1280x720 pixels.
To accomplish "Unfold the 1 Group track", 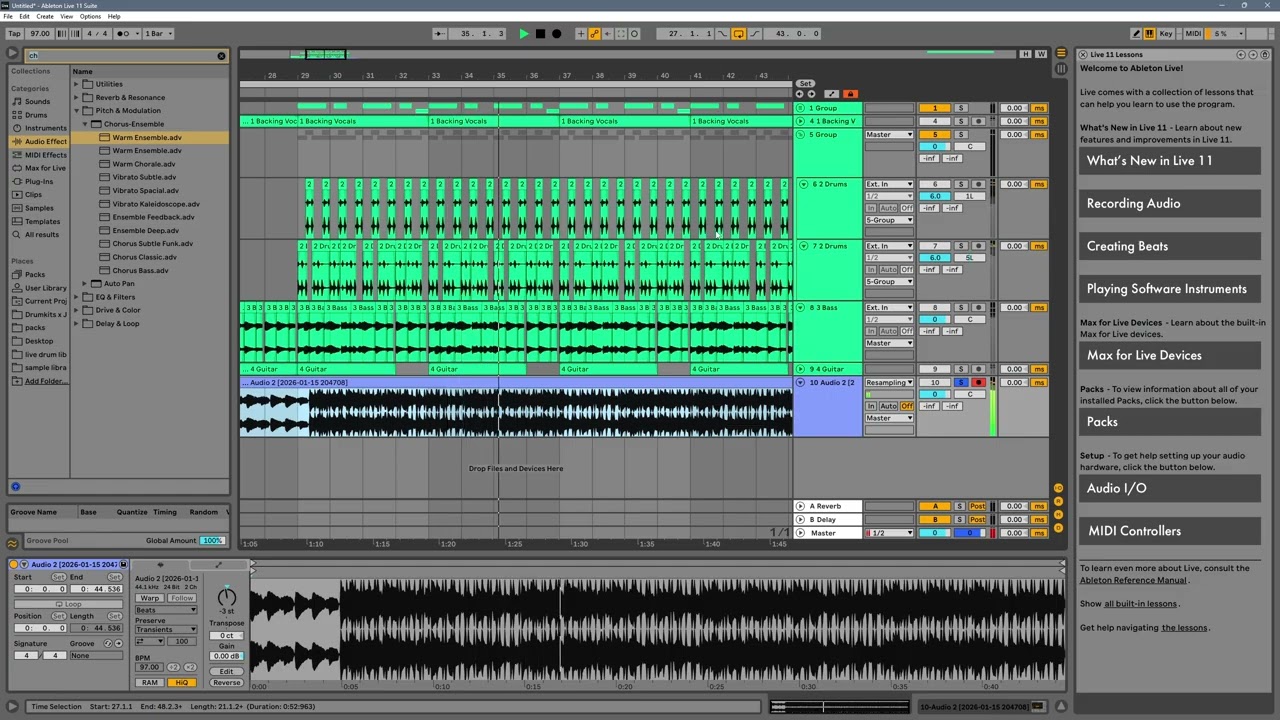I will [800, 108].
